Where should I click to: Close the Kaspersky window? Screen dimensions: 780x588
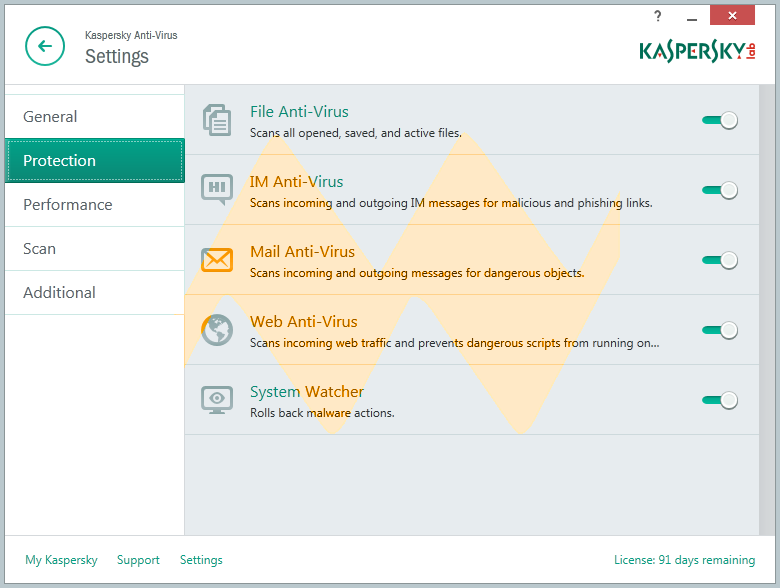(x=732, y=15)
